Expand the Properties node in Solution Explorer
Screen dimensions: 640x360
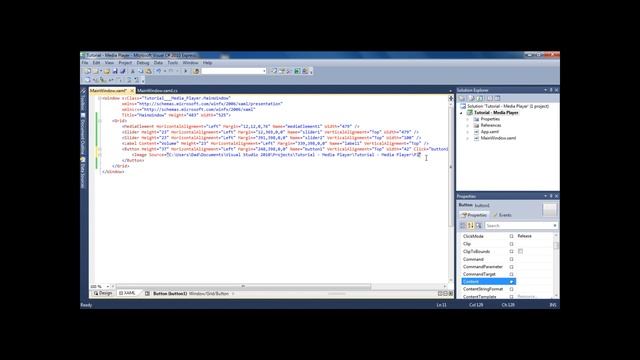click(468, 119)
